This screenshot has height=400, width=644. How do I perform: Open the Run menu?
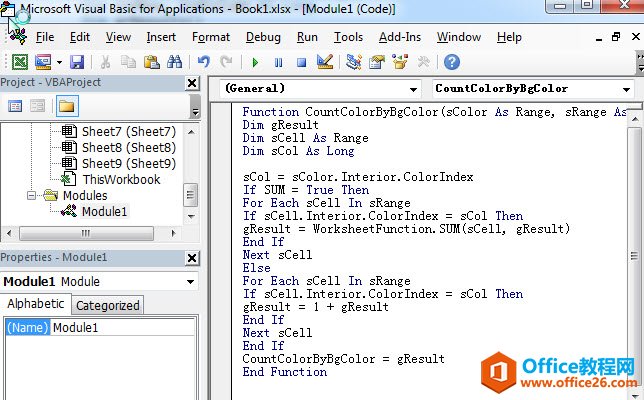[x=307, y=37]
